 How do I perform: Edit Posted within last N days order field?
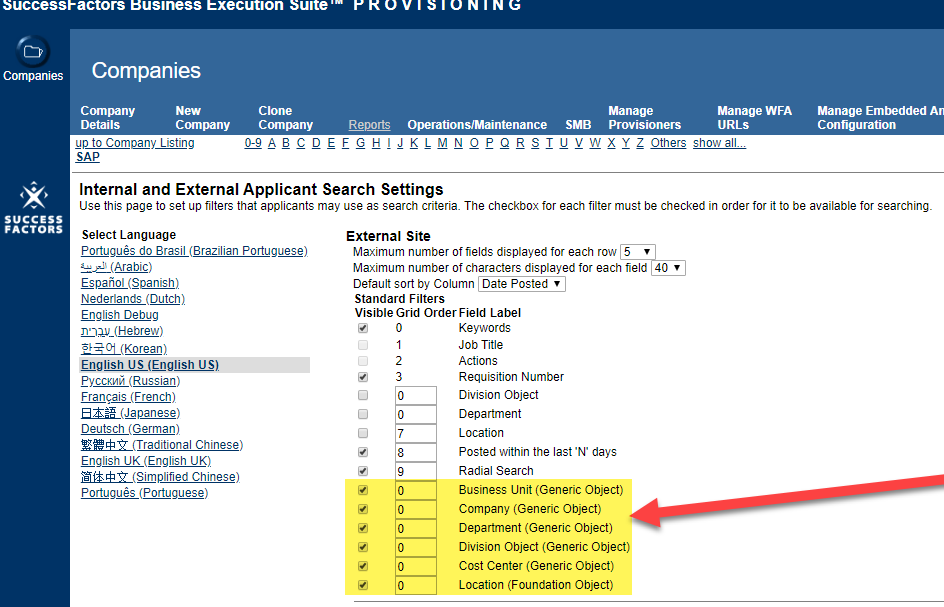415,453
